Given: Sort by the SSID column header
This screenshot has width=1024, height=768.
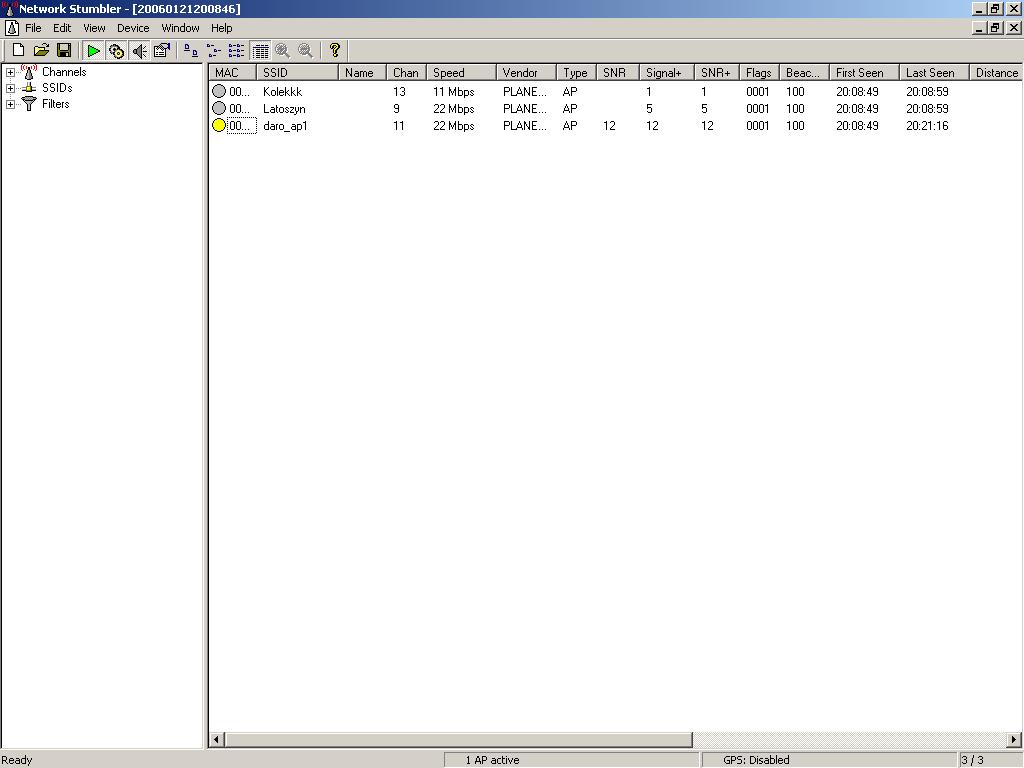Looking at the screenshot, I should point(297,72).
